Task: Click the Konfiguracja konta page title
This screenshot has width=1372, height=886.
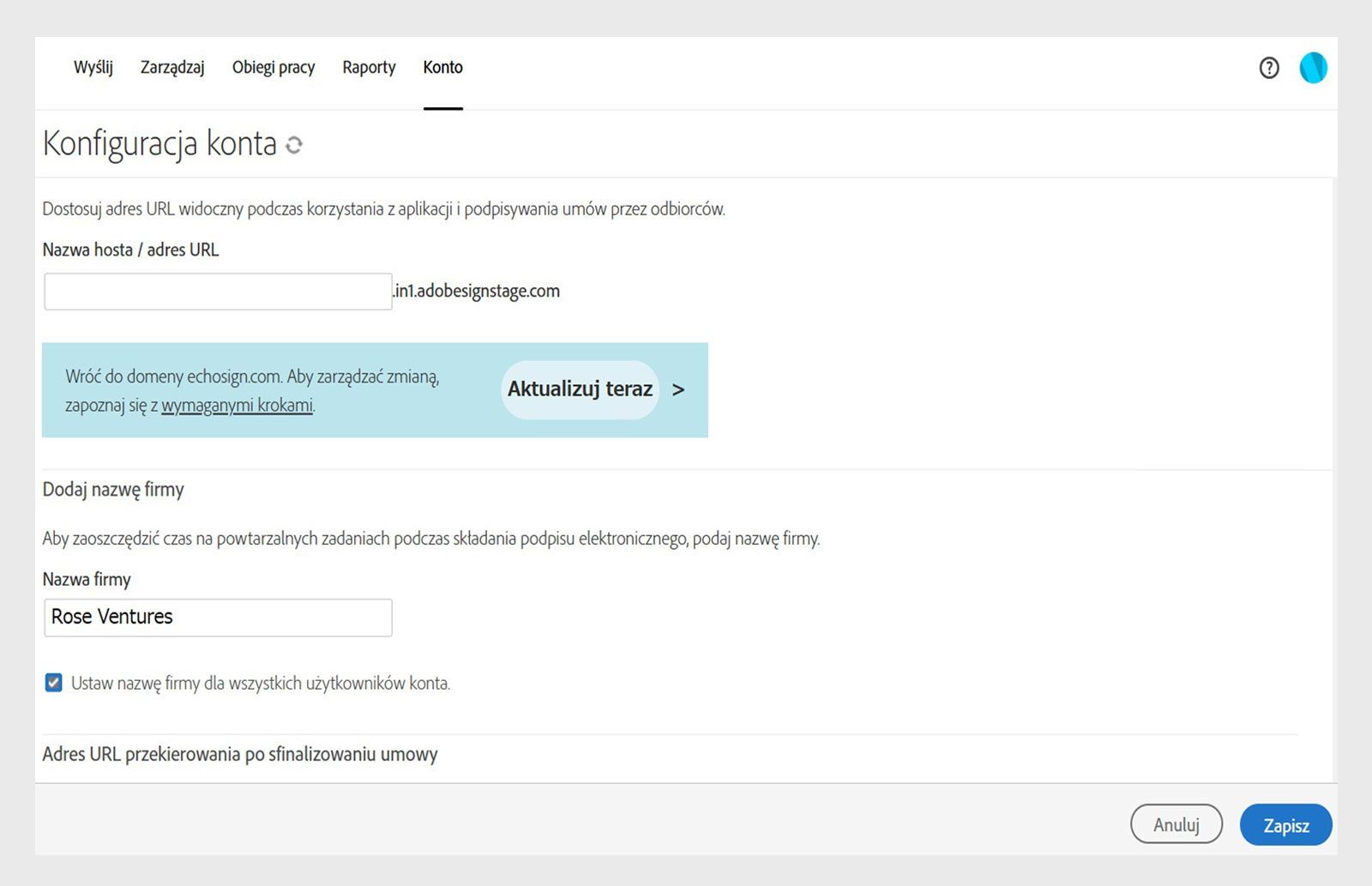Action: click(159, 143)
